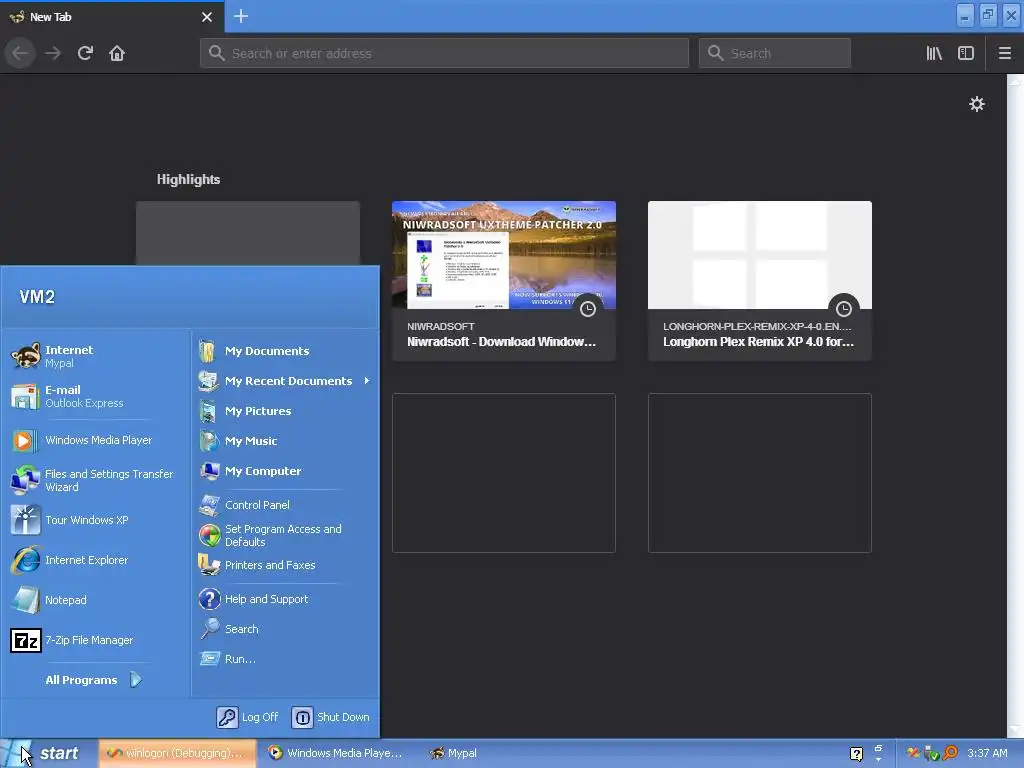The height and width of the screenshot is (768, 1024).
Task: Click into the browser Search box
Action: click(775, 53)
